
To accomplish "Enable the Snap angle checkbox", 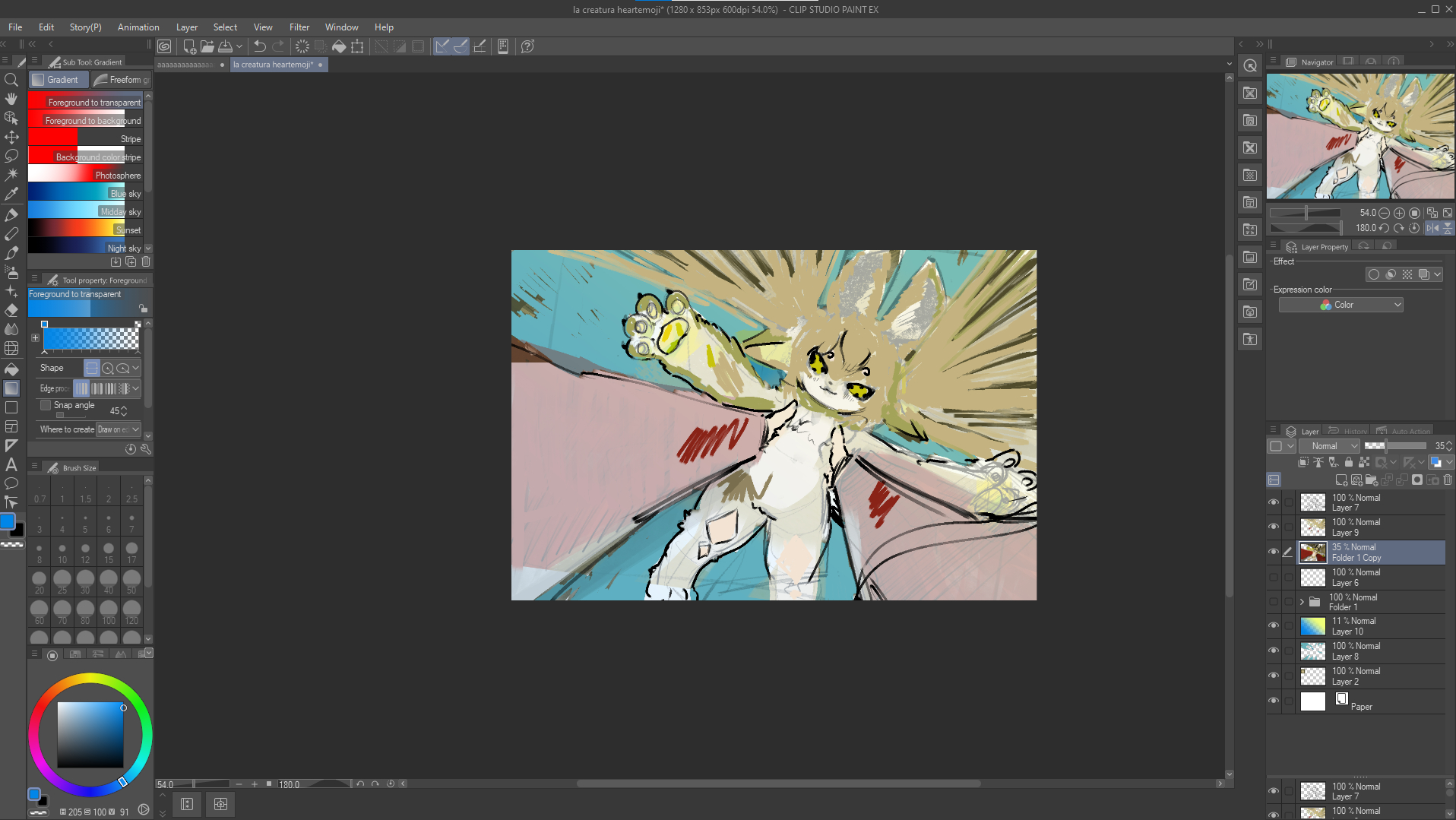I will pos(46,405).
